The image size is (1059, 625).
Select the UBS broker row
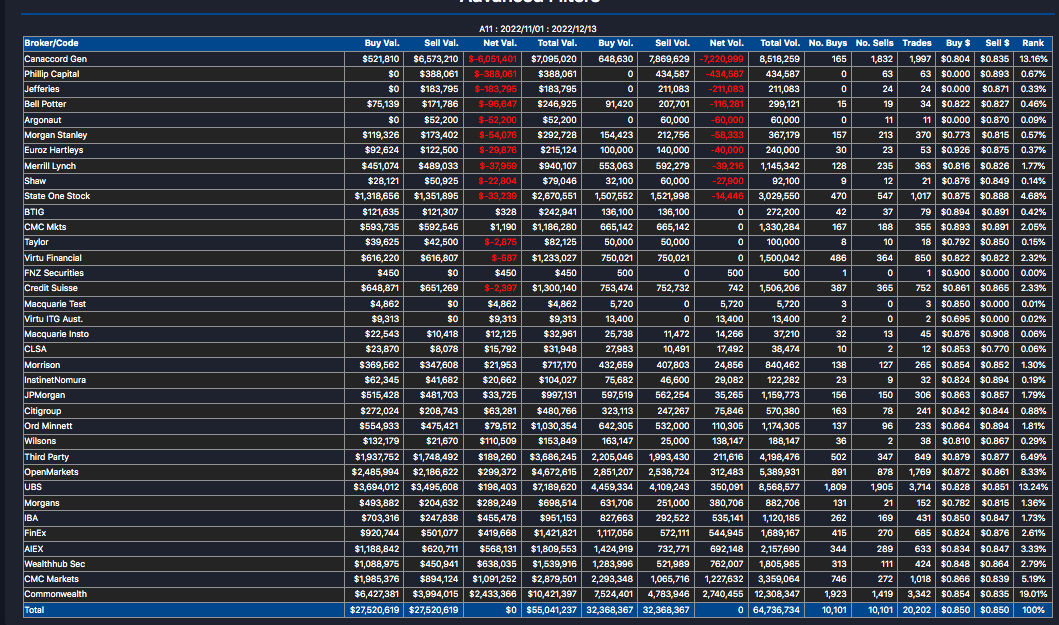point(538,487)
